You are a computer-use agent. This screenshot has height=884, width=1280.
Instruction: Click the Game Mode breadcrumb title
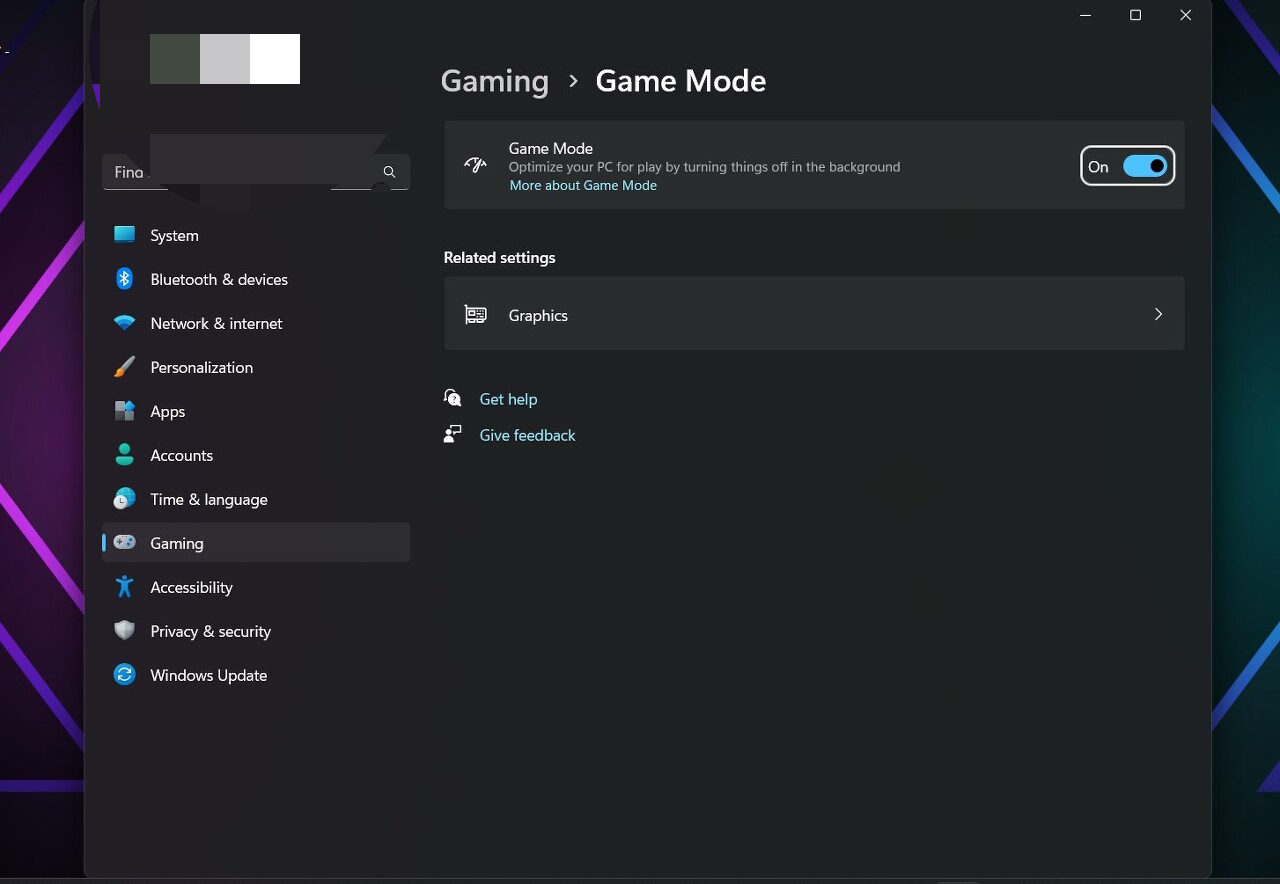pos(681,81)
